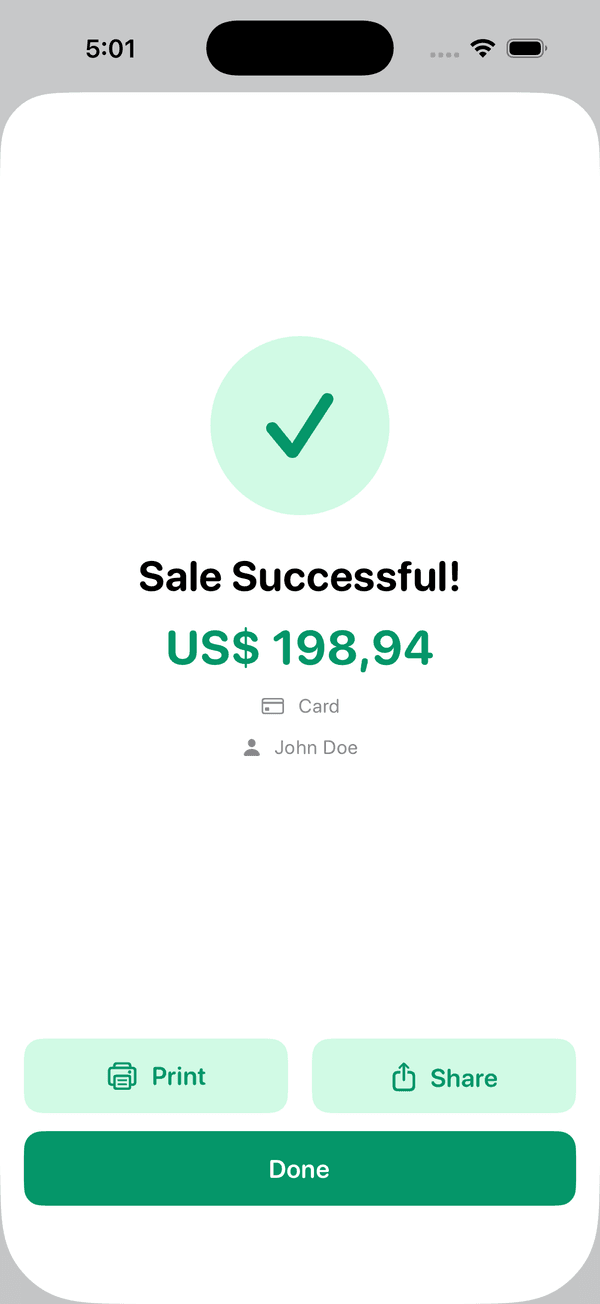Click the Share text label
Screen dimensions: 600x1304
click(464, 1078)
